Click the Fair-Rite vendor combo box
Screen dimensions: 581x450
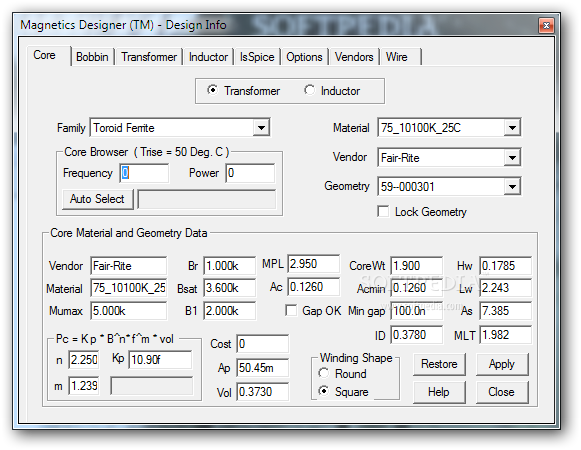click(x=449, y=158)
